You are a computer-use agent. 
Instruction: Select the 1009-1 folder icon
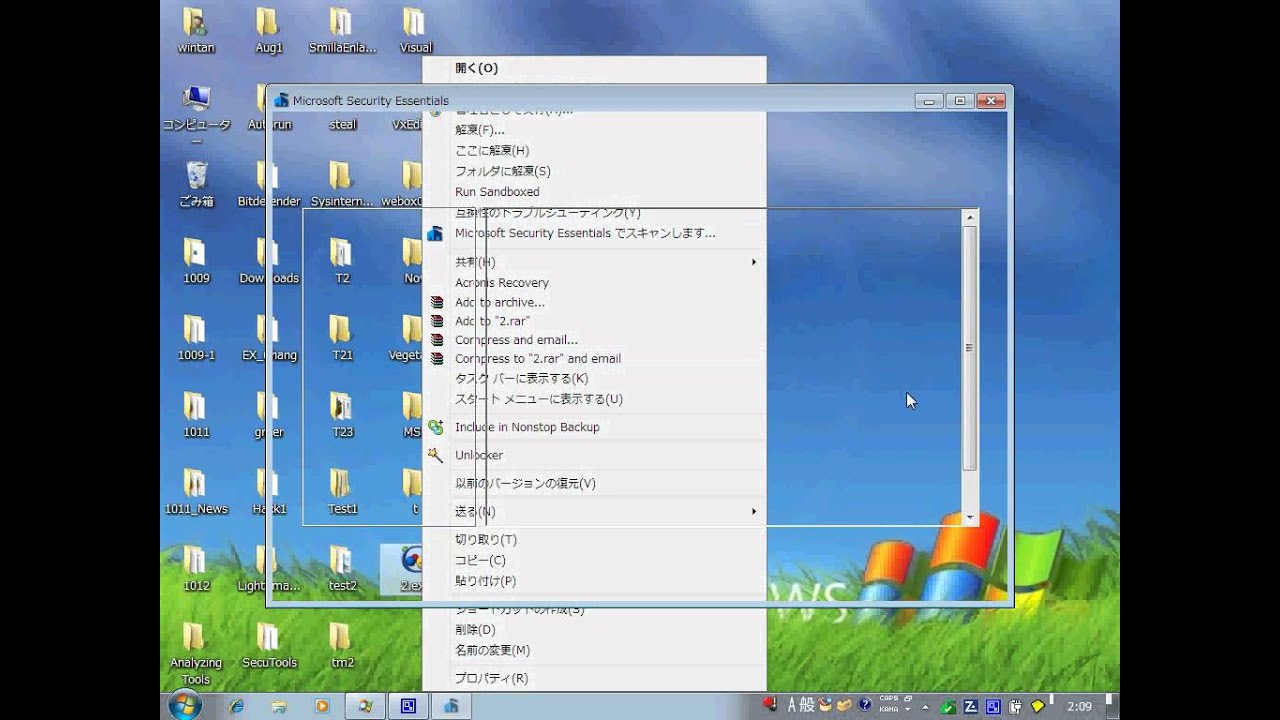click(196, 338)
